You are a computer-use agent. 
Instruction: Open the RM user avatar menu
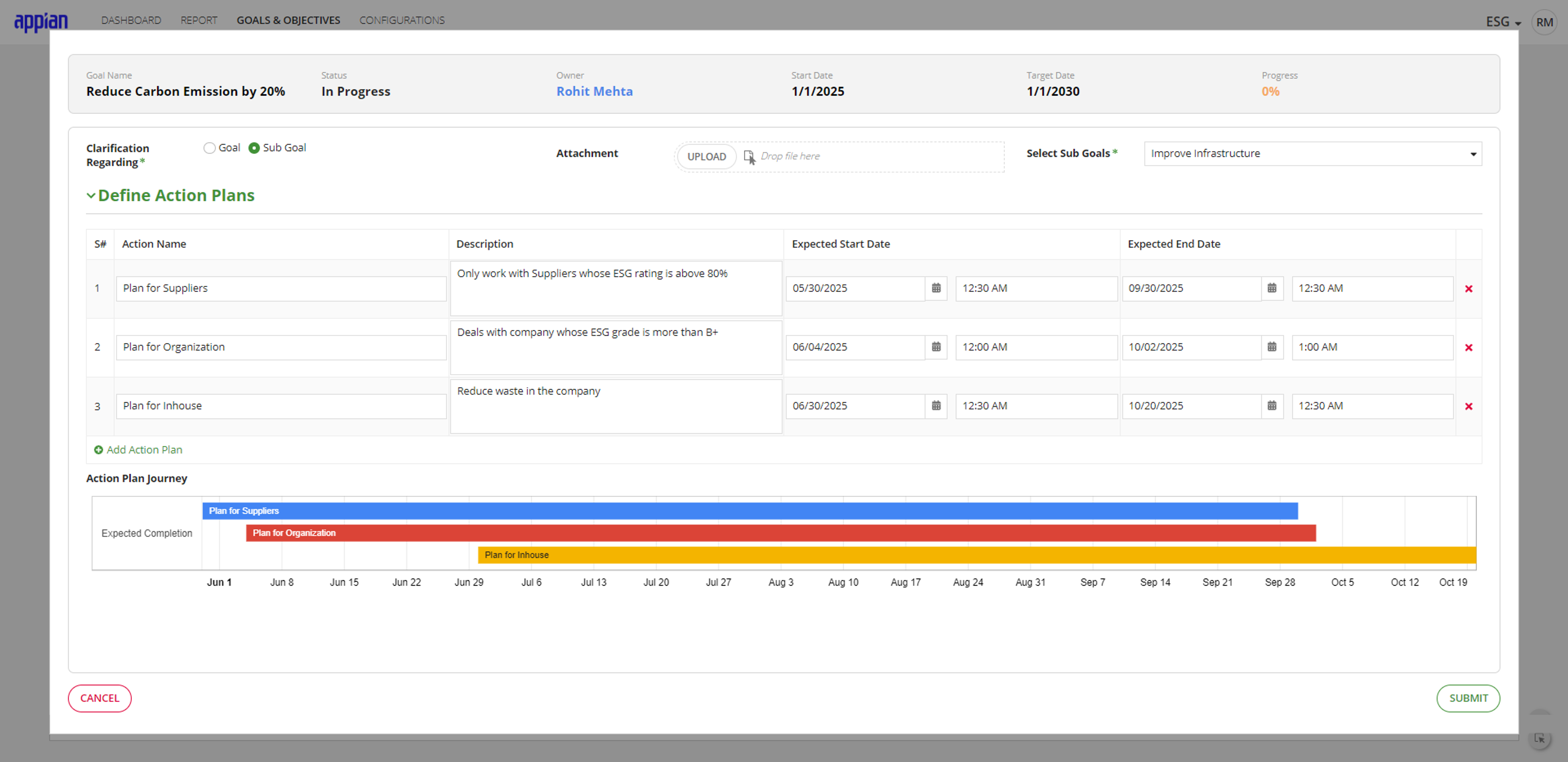(1544, 22)
